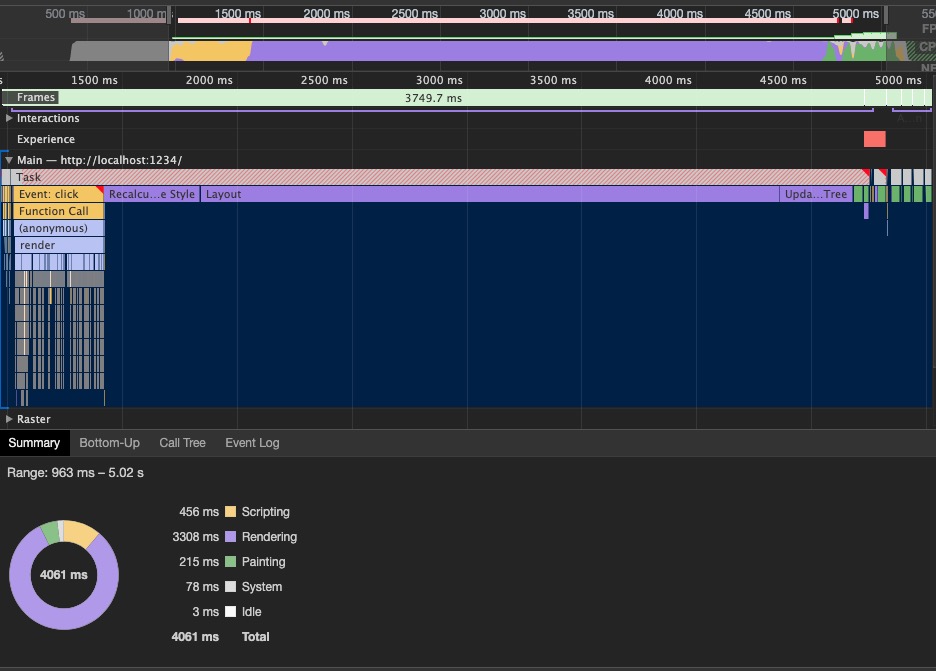Select the (anonymous) function block

pos(58,228)
